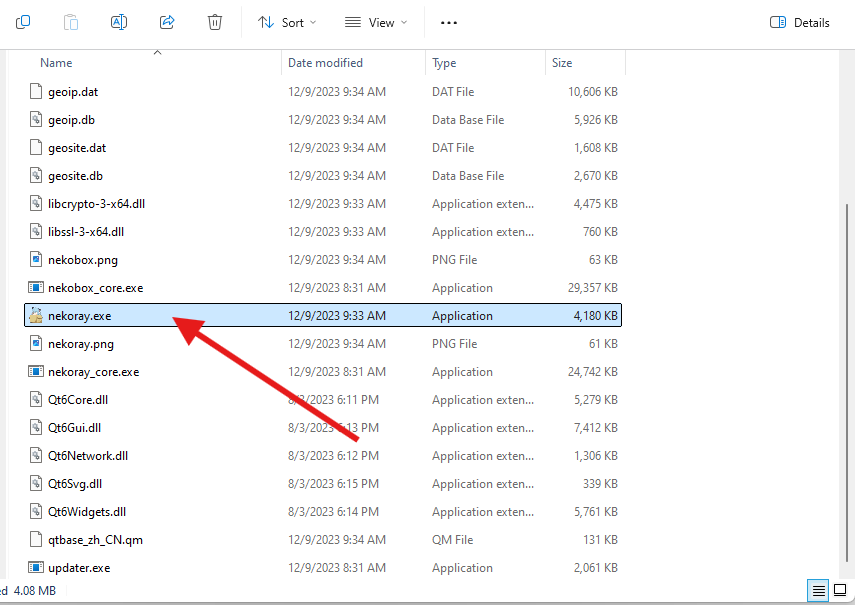This screenshot has width=855, height=605.
Task: Click the Qt6Network.dll file icon
Action: tap(36, 456)
